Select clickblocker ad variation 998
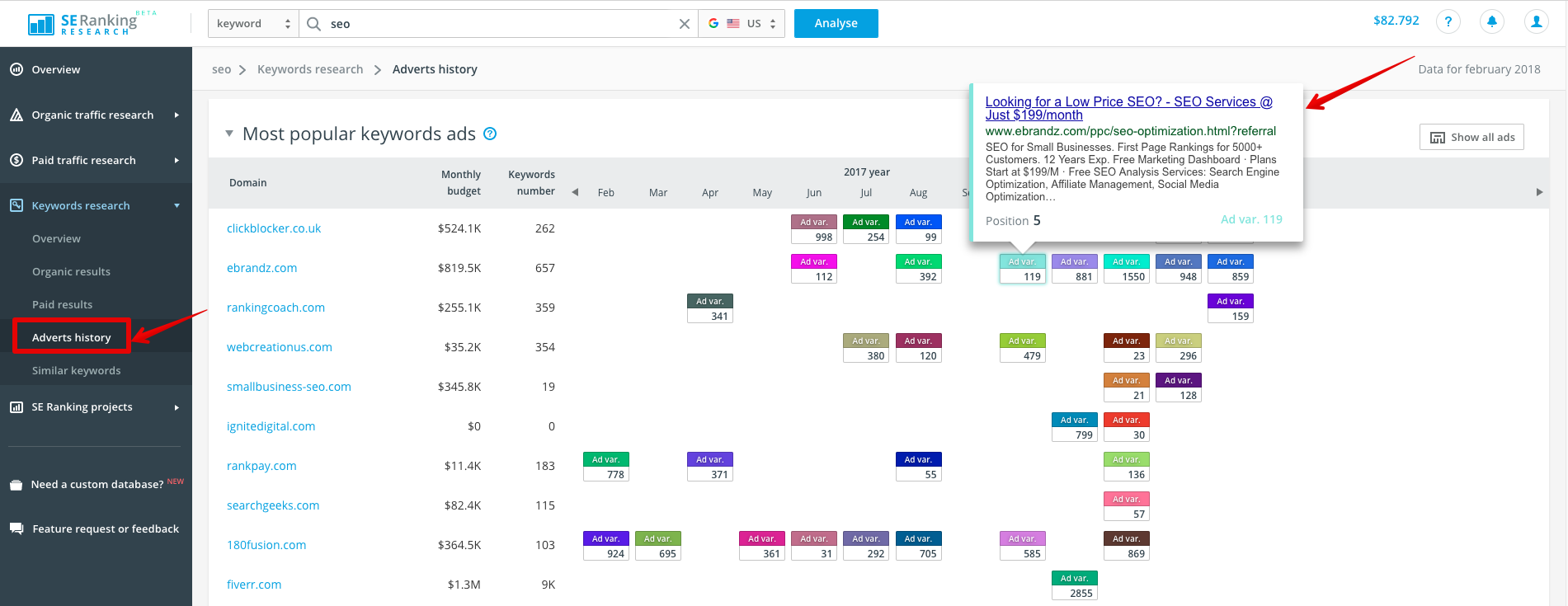 814,229
